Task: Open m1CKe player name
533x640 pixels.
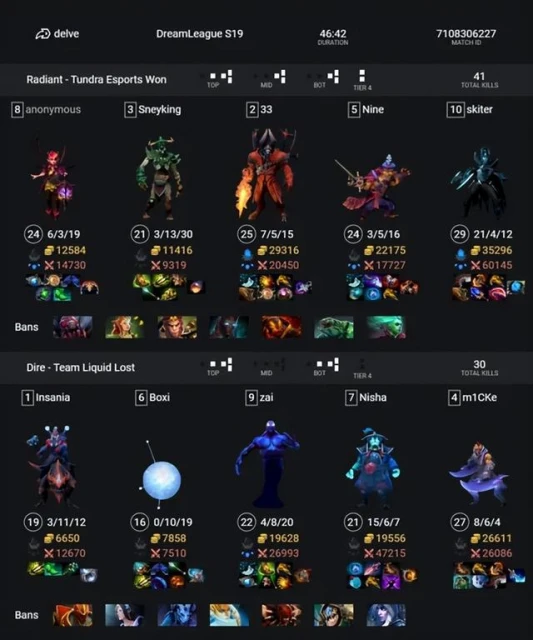Action: 480,398
